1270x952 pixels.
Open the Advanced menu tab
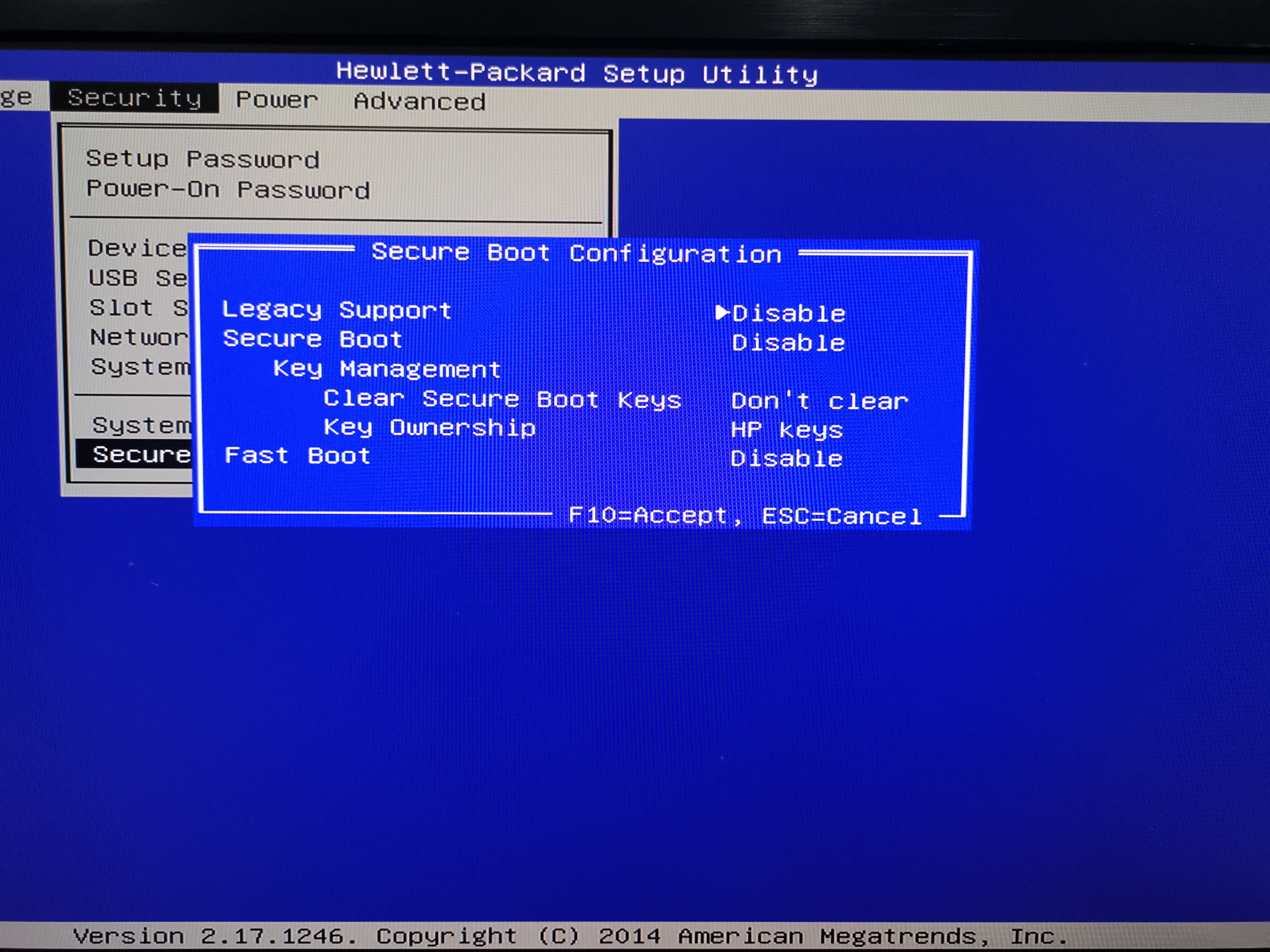tap(420, 102)
